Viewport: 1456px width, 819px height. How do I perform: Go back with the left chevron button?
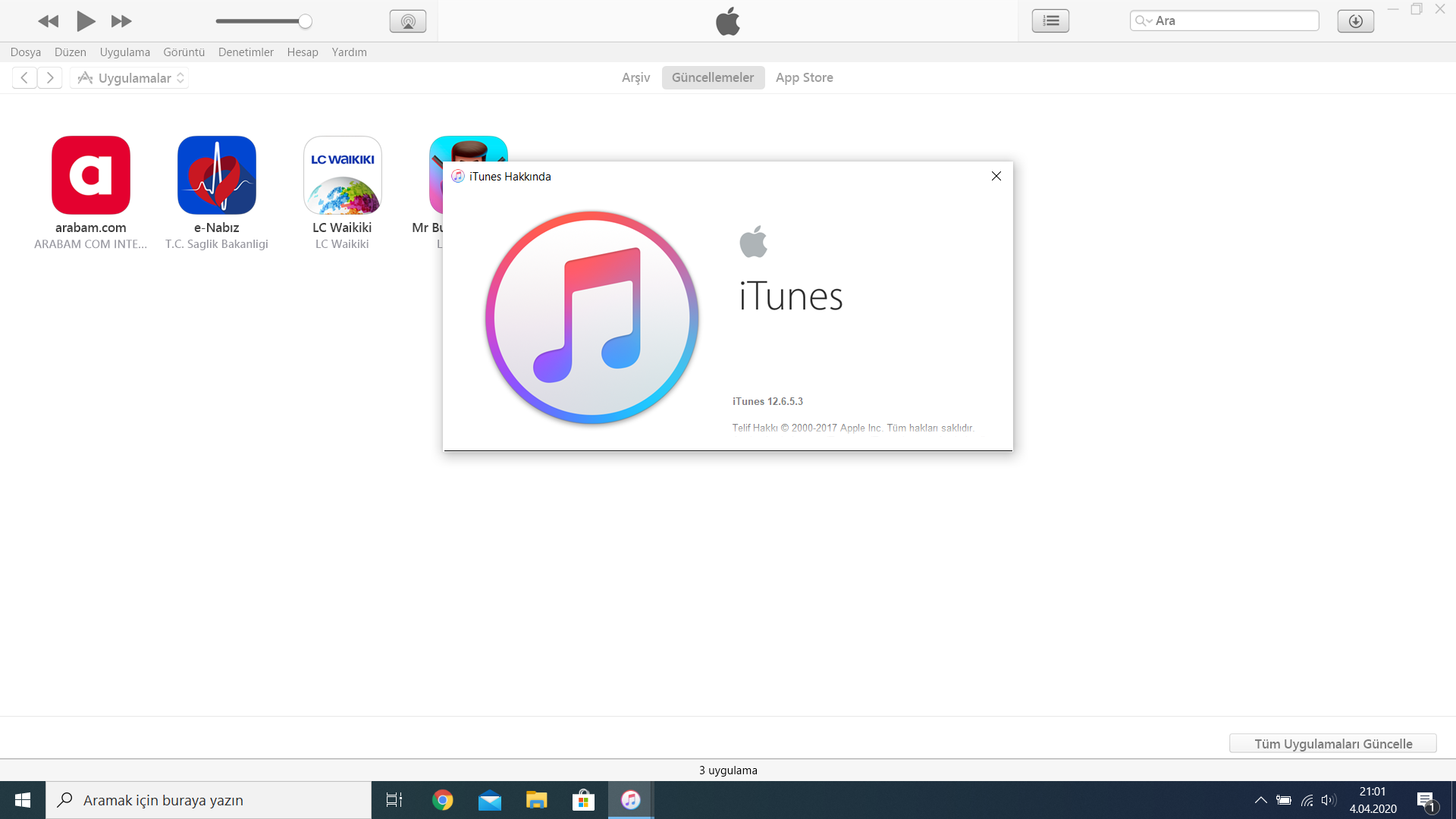click(x=24, y=77)
